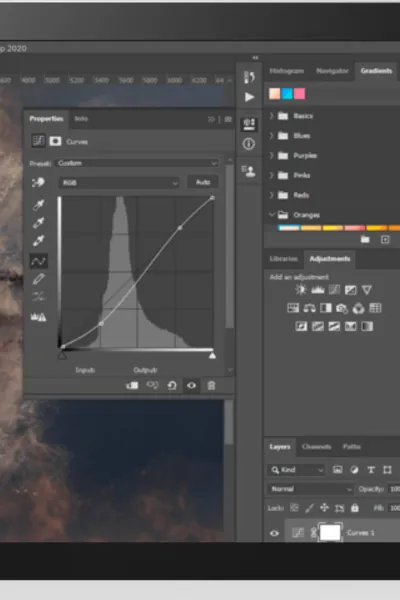Add an Invert adjustment
400x600 pixels.
(301, 326)
